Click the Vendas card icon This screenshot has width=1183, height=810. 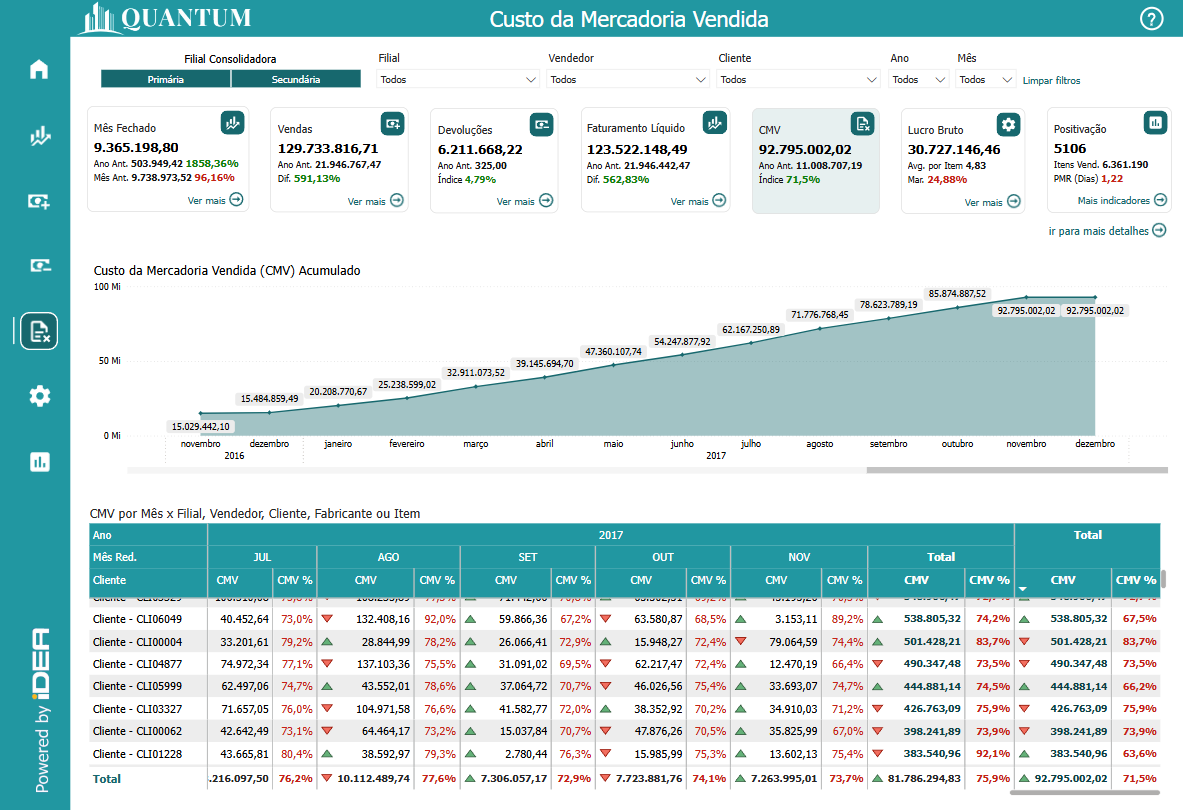tap(392, 124)
